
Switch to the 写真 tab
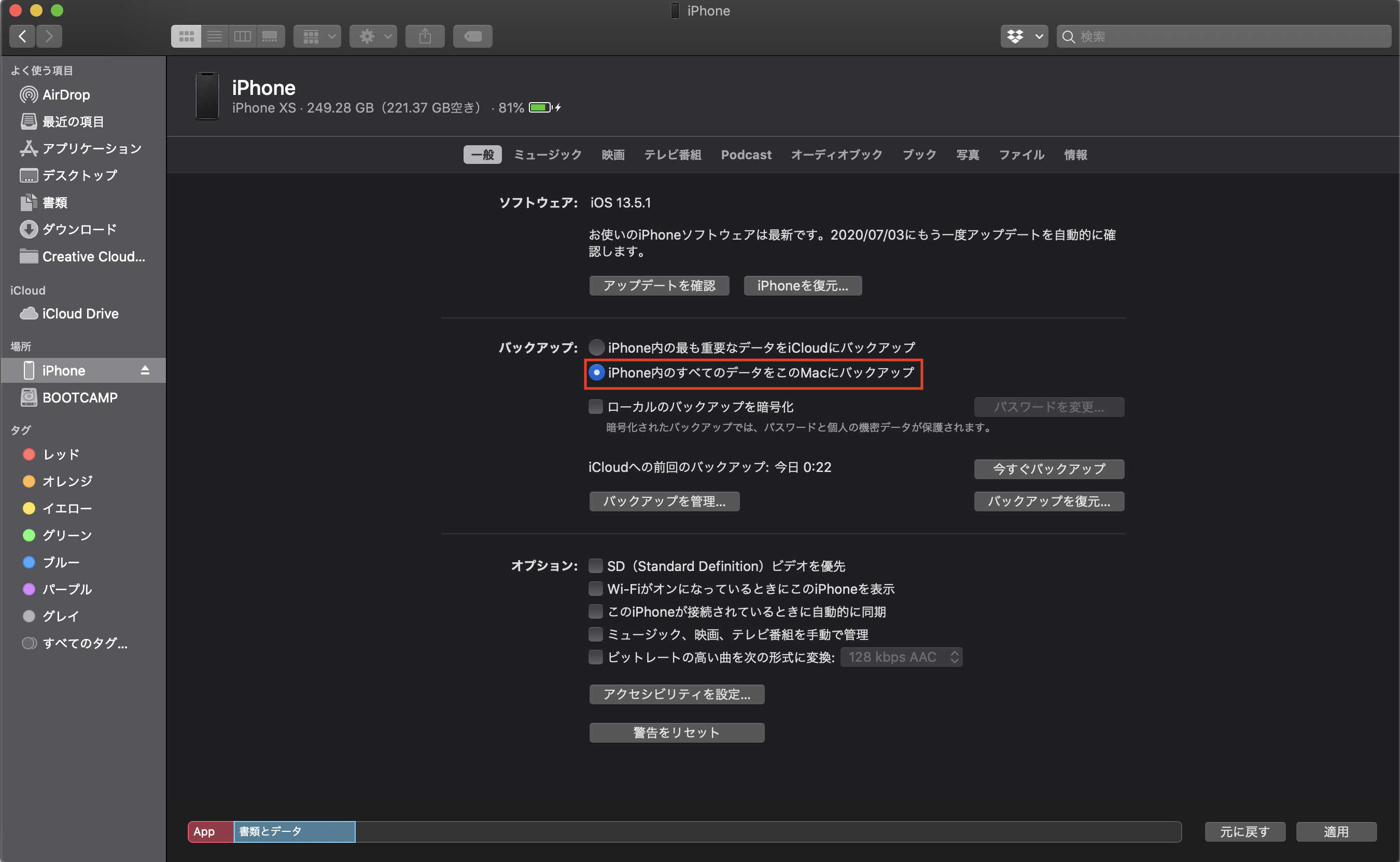tap(968, 155)
